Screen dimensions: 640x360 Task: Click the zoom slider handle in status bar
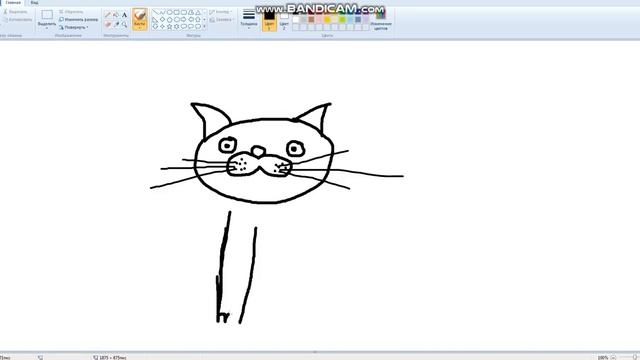[x=635, y=357]
